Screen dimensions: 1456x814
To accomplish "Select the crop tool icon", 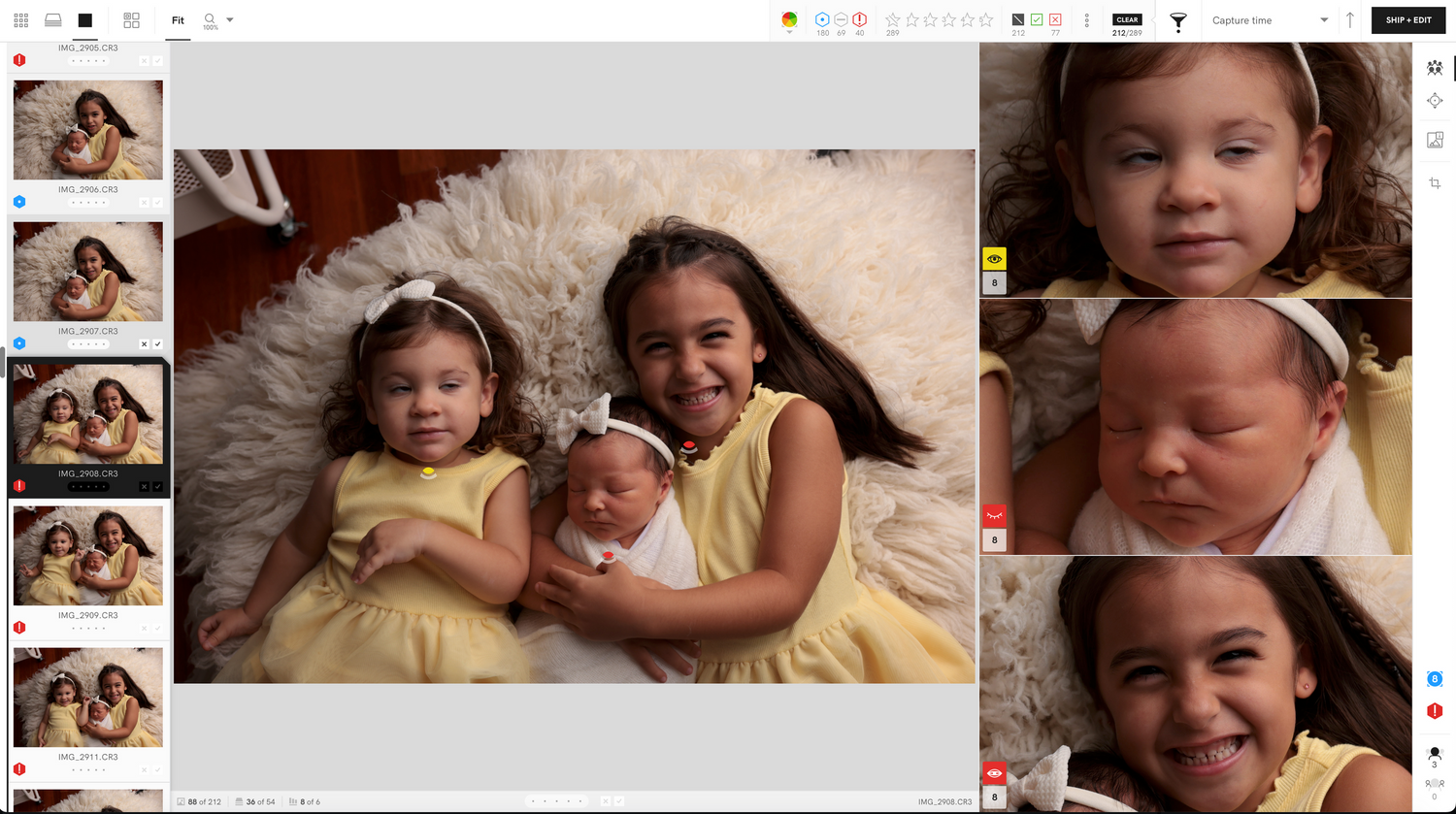I will [x=1435, y=182].
